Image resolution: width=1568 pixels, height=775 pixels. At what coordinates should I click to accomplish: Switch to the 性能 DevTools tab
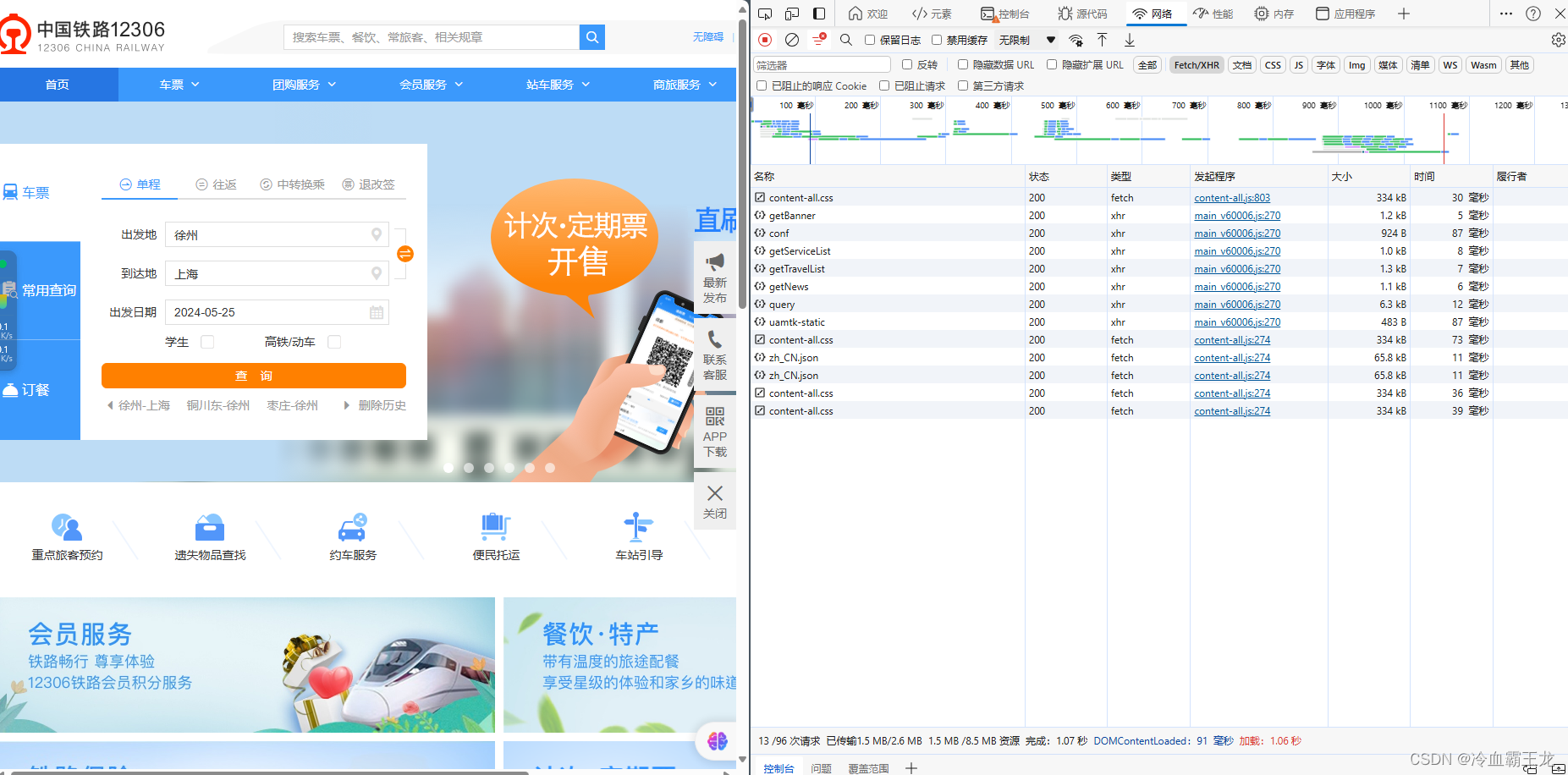tap(1213, 14)
